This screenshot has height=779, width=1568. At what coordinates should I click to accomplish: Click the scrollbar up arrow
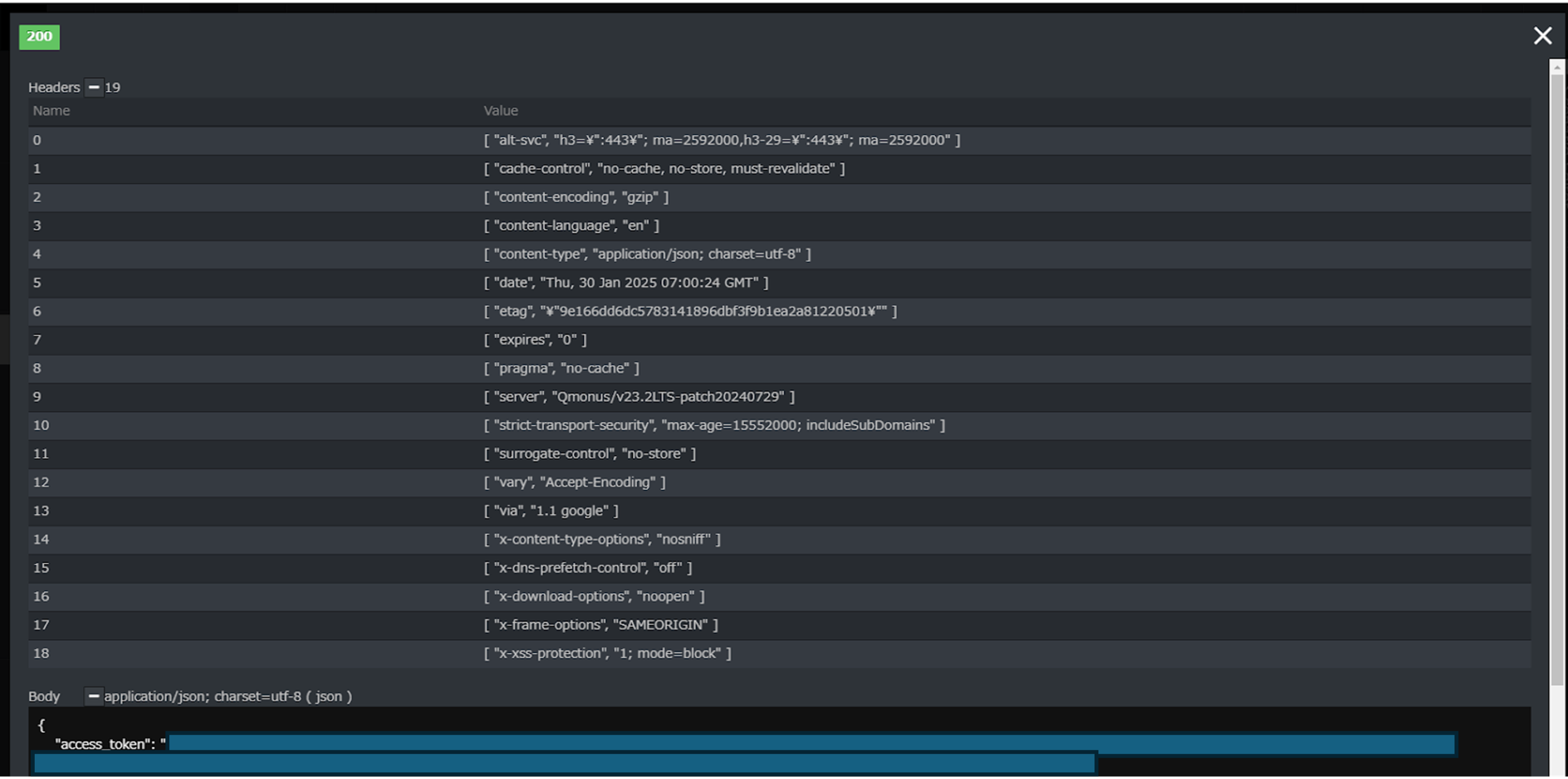pos(1556,67)
